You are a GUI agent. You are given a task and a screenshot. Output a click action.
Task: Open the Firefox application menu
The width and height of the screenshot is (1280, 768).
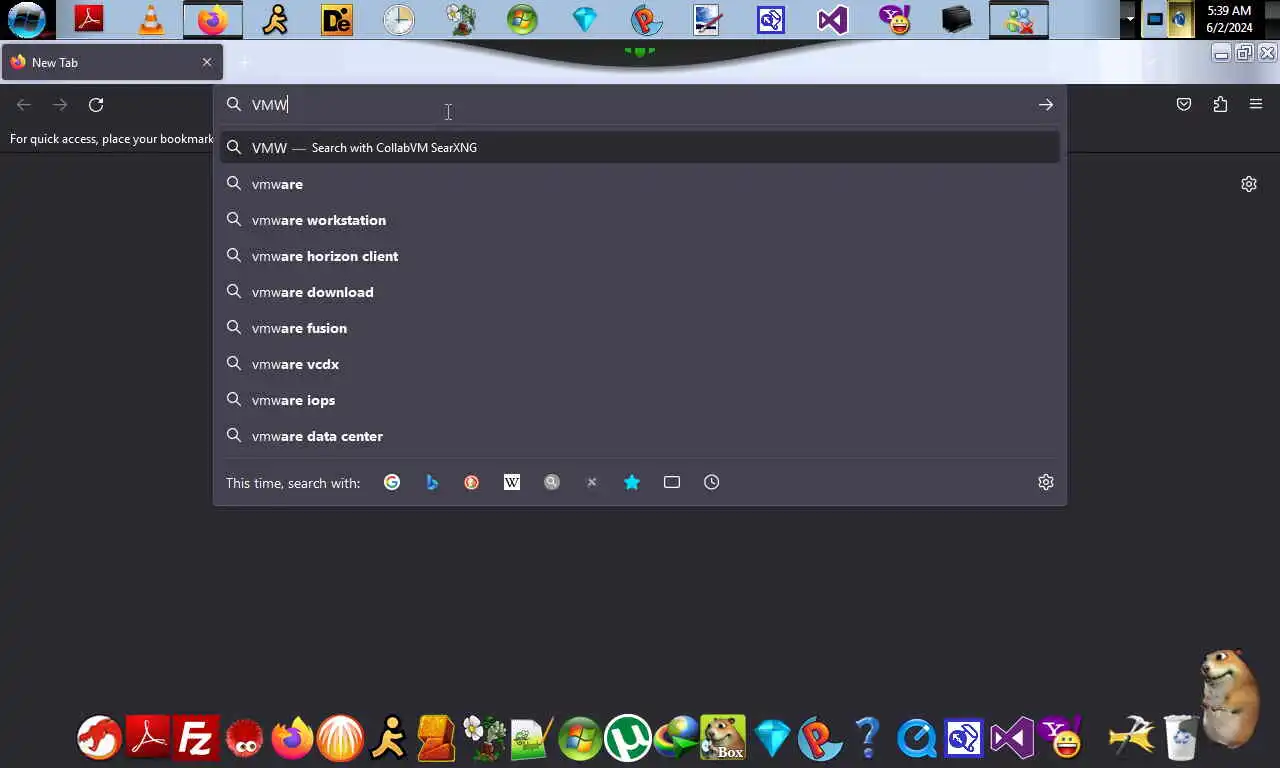pyautogui.click(x=1256, y=104)
